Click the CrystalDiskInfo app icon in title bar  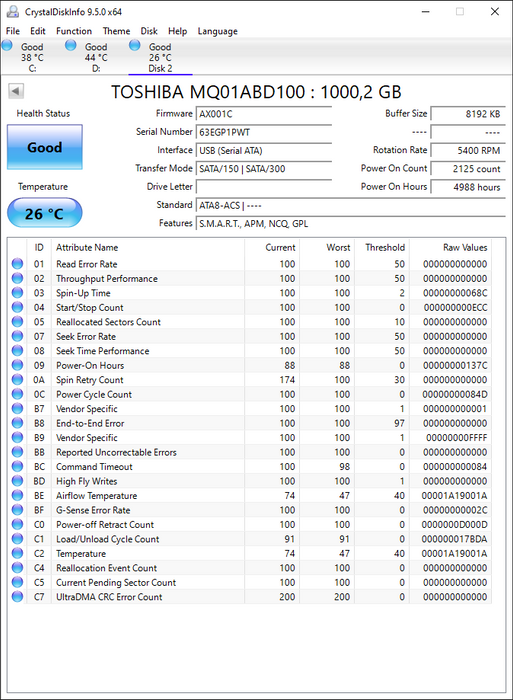13,11
